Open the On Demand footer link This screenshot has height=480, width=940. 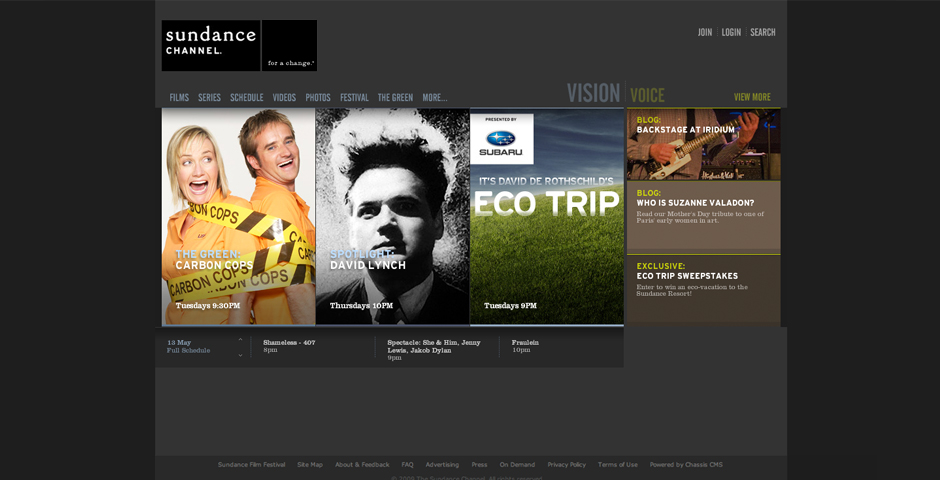(x=517, y=464)
